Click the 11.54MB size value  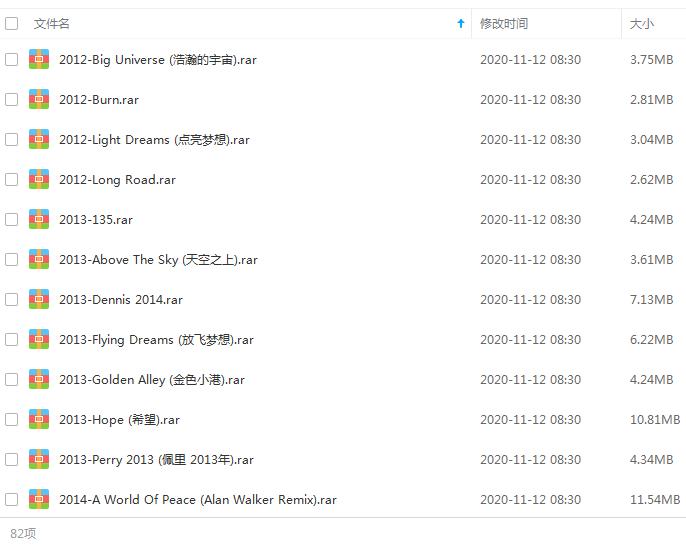(x=655, y=500)
